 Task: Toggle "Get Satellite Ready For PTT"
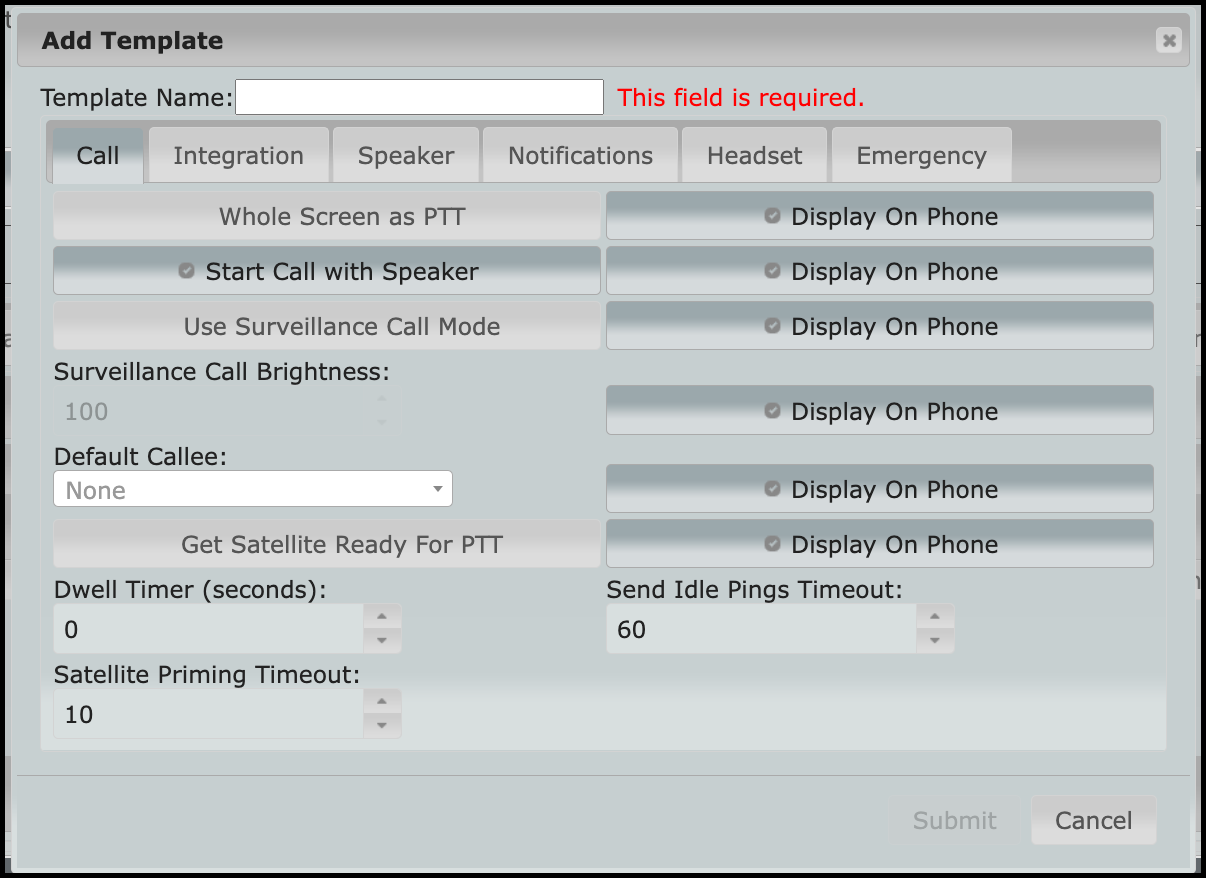click(326, 543)
